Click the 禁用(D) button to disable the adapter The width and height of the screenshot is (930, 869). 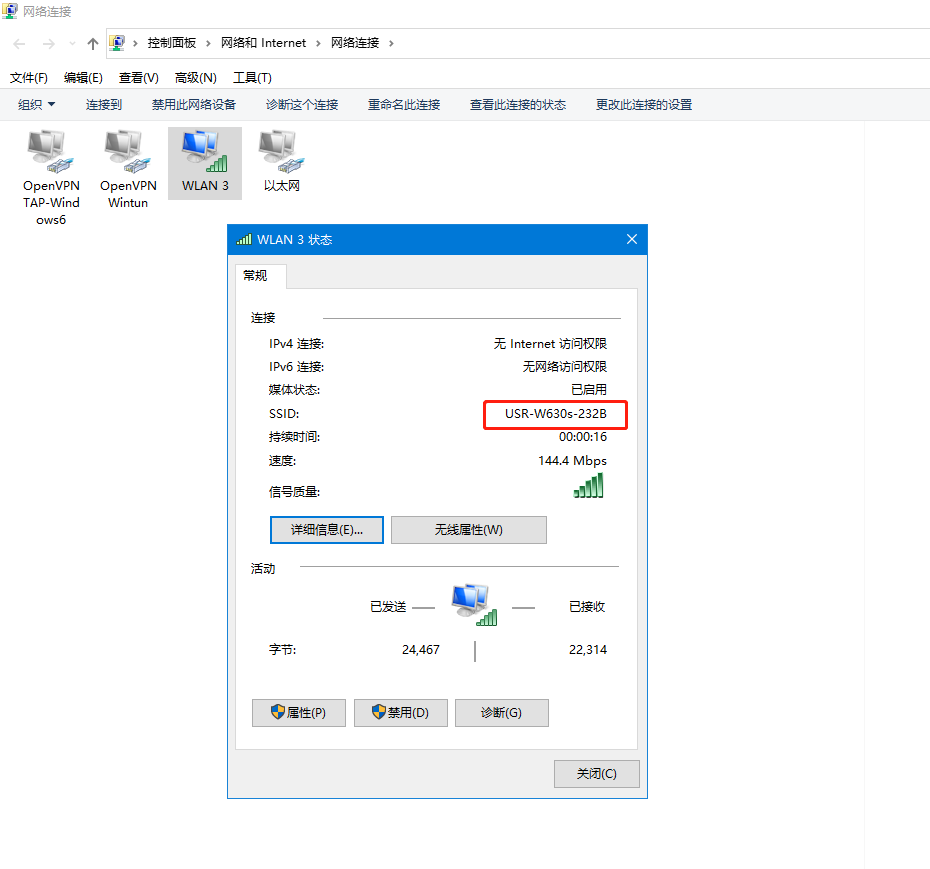400,713
